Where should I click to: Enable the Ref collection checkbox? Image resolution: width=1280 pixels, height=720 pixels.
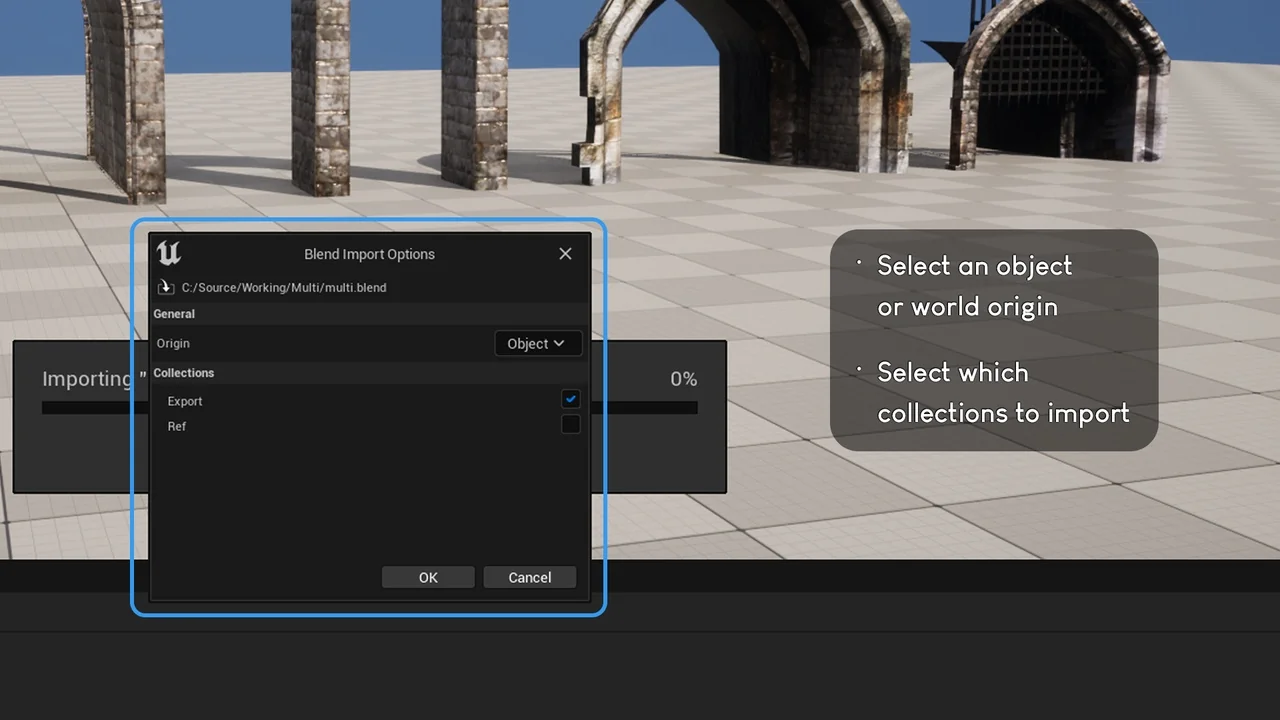click(570, 425)
